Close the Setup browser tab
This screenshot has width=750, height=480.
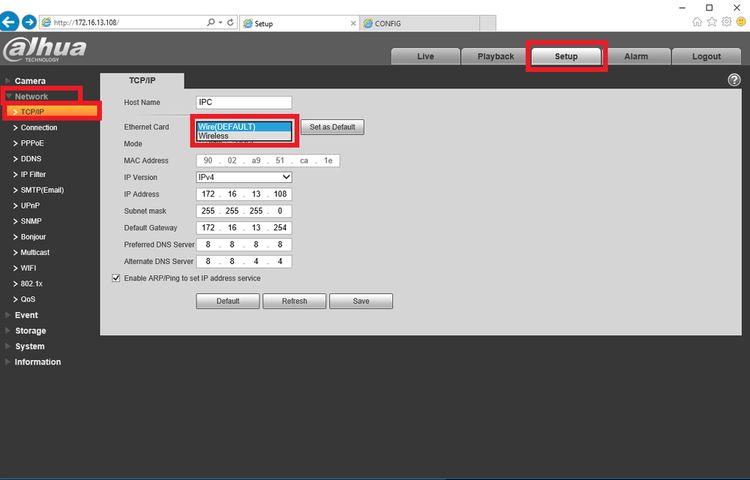(353, 23)
